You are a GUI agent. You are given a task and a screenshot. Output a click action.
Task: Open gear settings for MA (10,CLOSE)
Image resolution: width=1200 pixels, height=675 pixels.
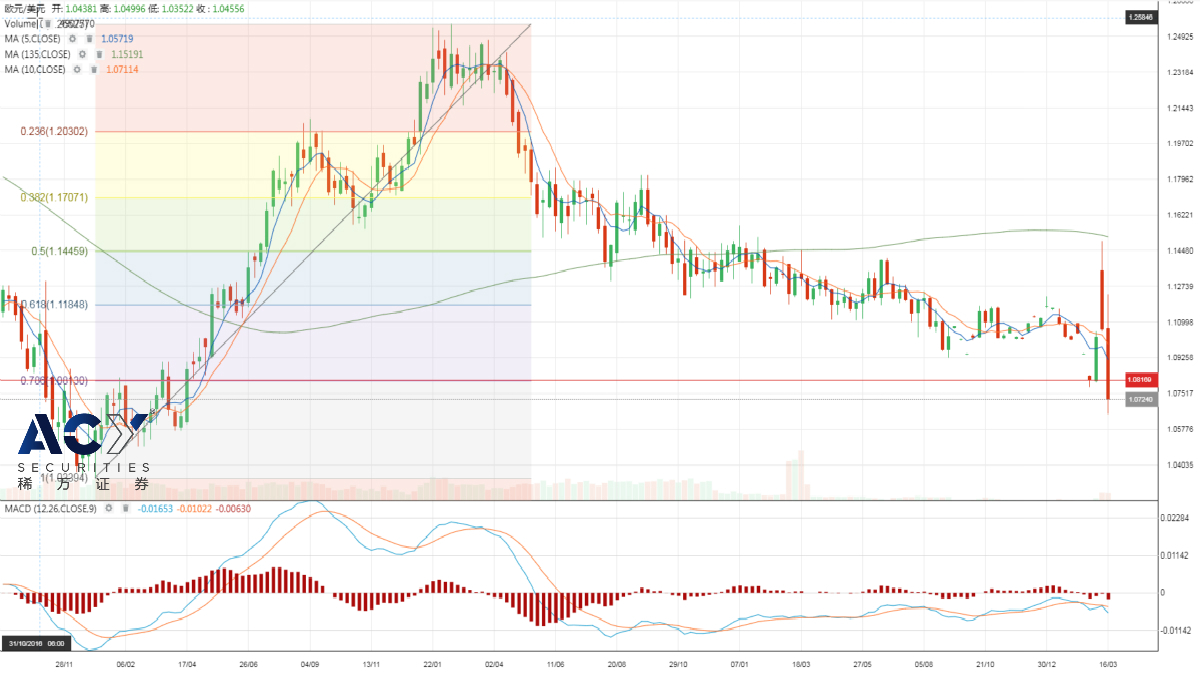76,70
